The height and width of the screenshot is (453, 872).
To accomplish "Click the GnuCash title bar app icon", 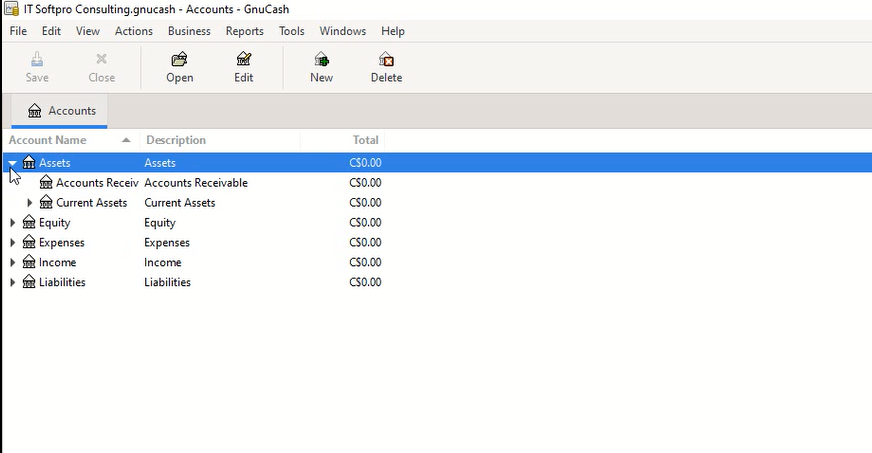I will pyautogui.click(x=11, y=9).
